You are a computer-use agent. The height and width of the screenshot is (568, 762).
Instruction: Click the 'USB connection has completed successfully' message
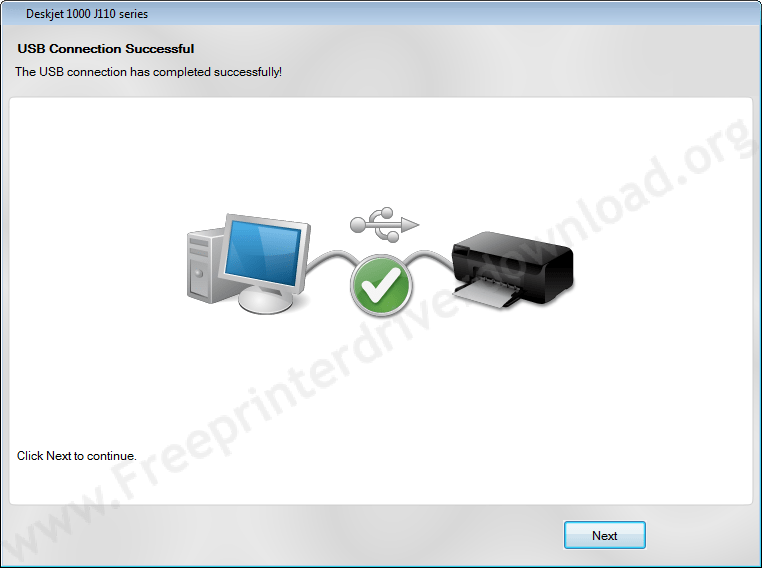[148, 72]
